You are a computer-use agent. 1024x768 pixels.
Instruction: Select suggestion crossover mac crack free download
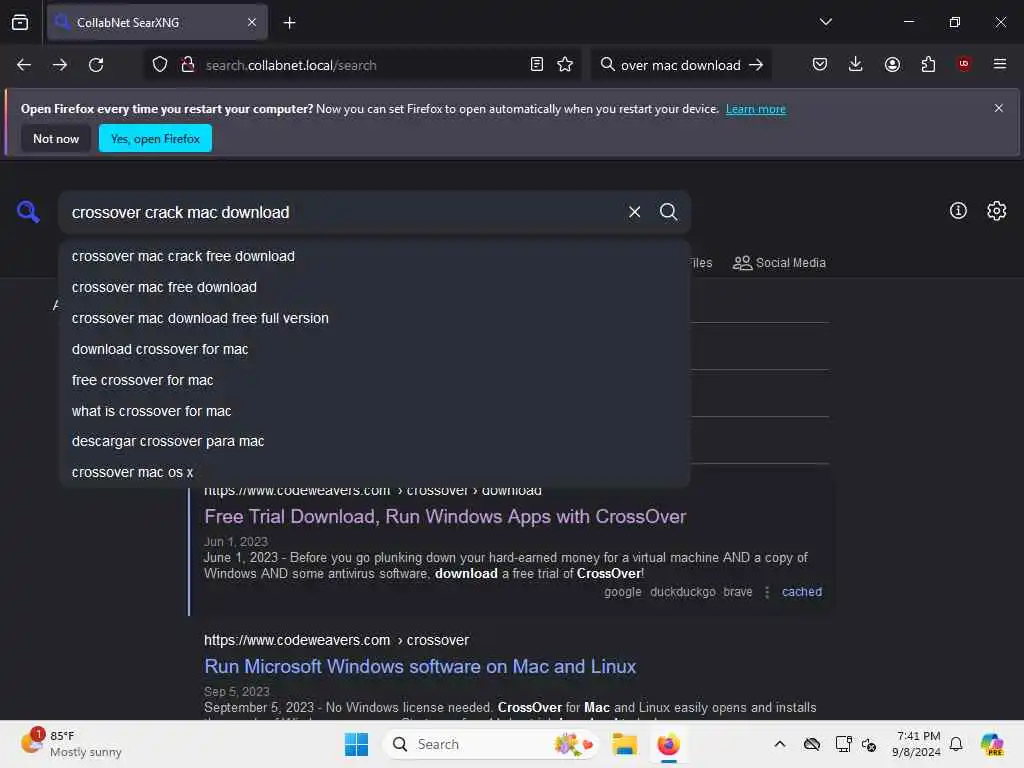[x=374, y=256]
